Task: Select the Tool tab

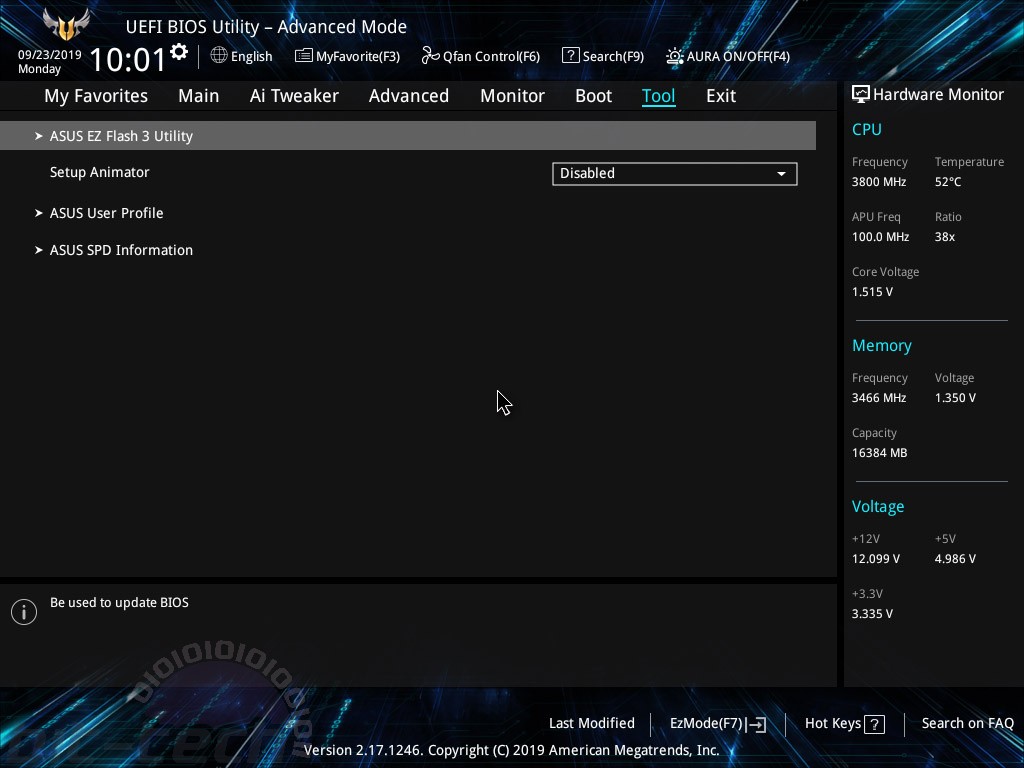Action: [x=658, y=96]
